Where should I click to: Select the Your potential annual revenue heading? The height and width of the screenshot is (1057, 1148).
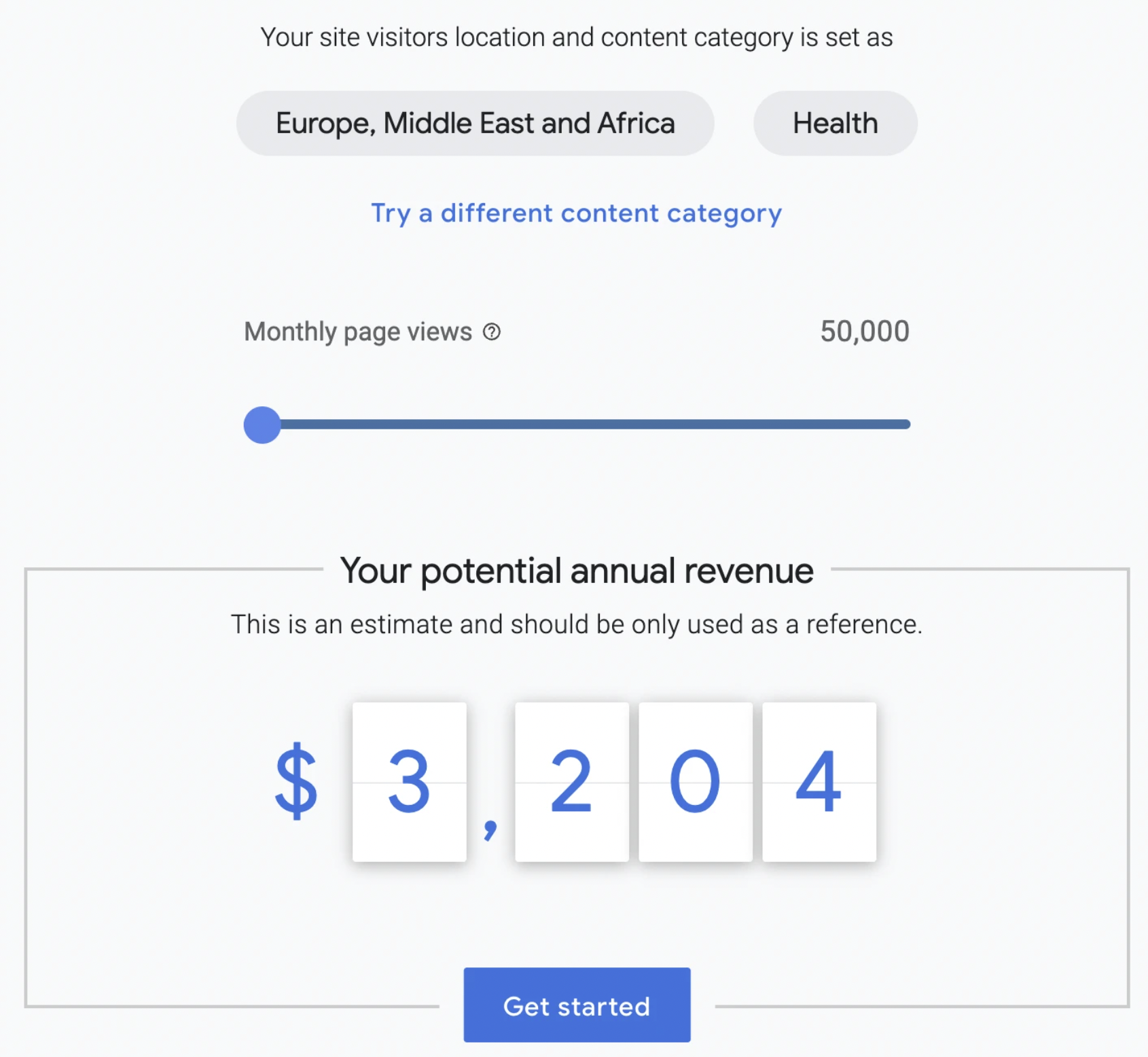[x=575, y=571]
